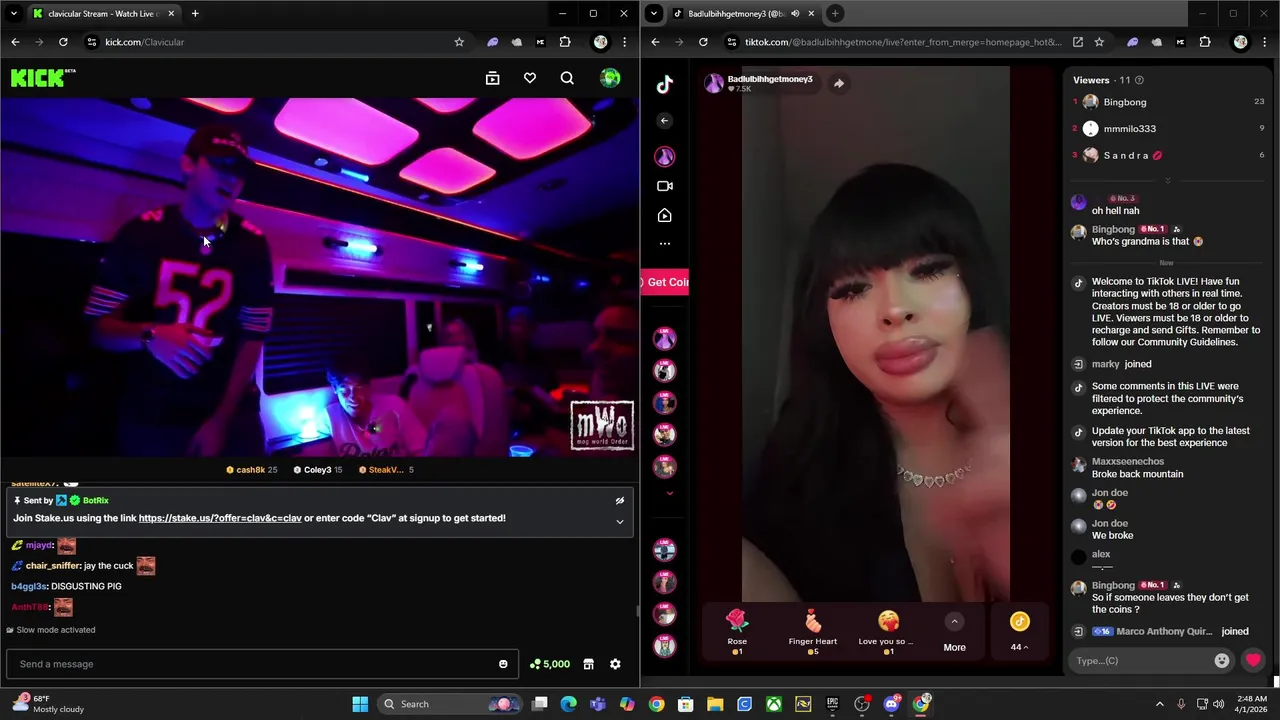The height and width of the screenshot is (720, 1280).
Task: Open Kick chat settings gear
Action: click(x=615, y=664)
